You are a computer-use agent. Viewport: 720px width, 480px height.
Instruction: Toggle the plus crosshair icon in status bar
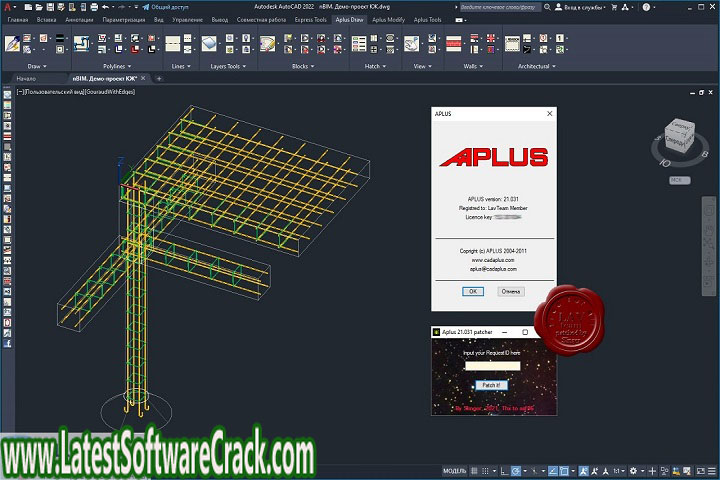pos(652,471)
